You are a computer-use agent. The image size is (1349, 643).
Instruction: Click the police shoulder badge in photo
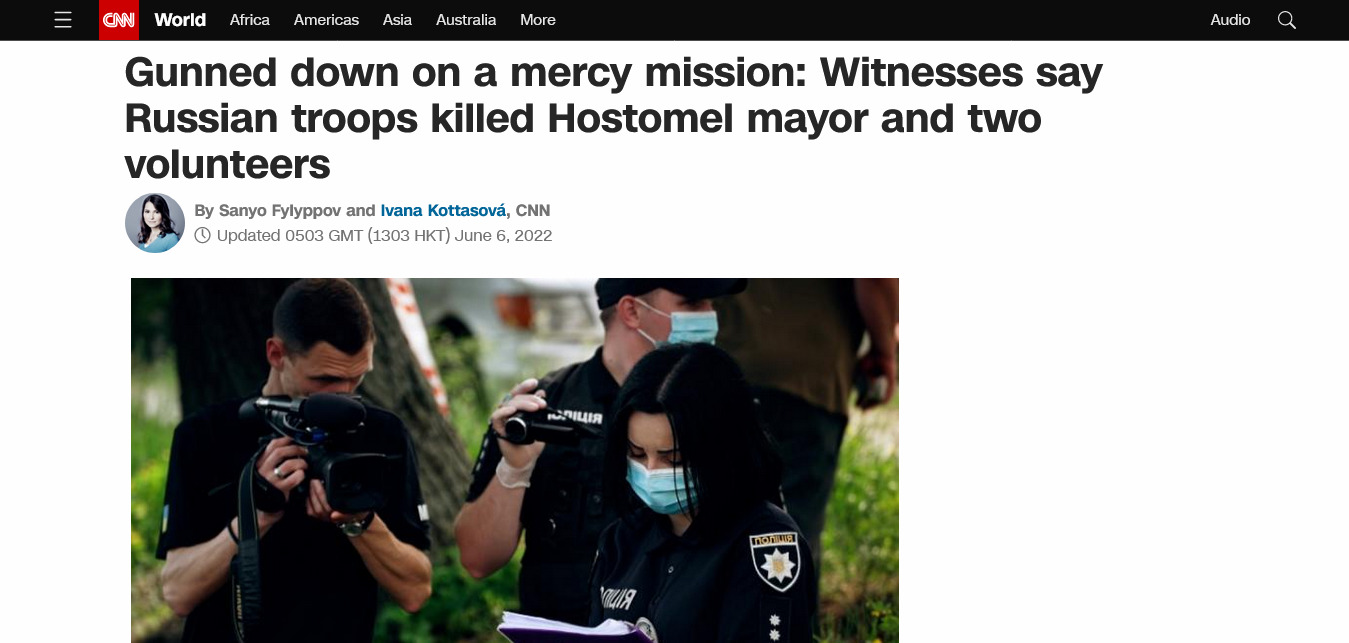[773, 562]
